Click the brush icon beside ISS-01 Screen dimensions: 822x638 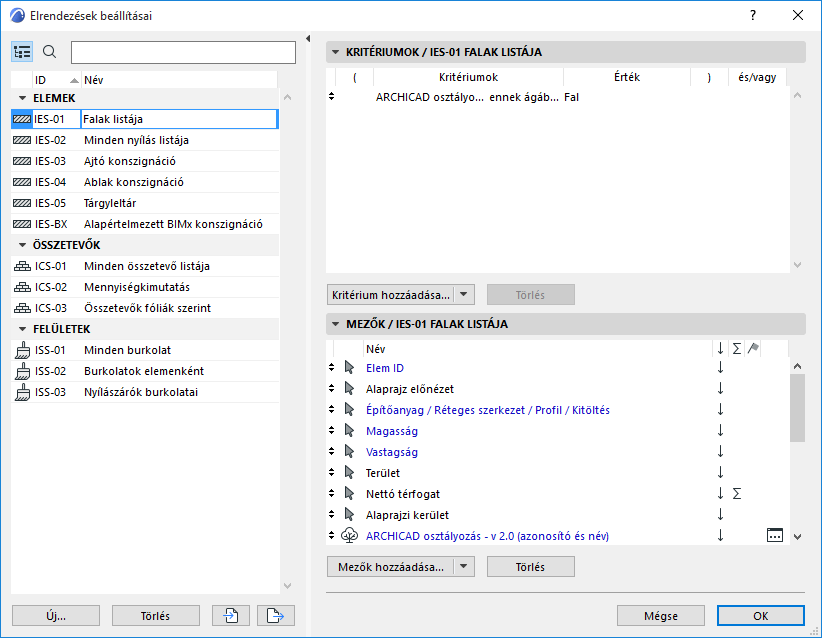pyautogui.click(x=23, y=350)
